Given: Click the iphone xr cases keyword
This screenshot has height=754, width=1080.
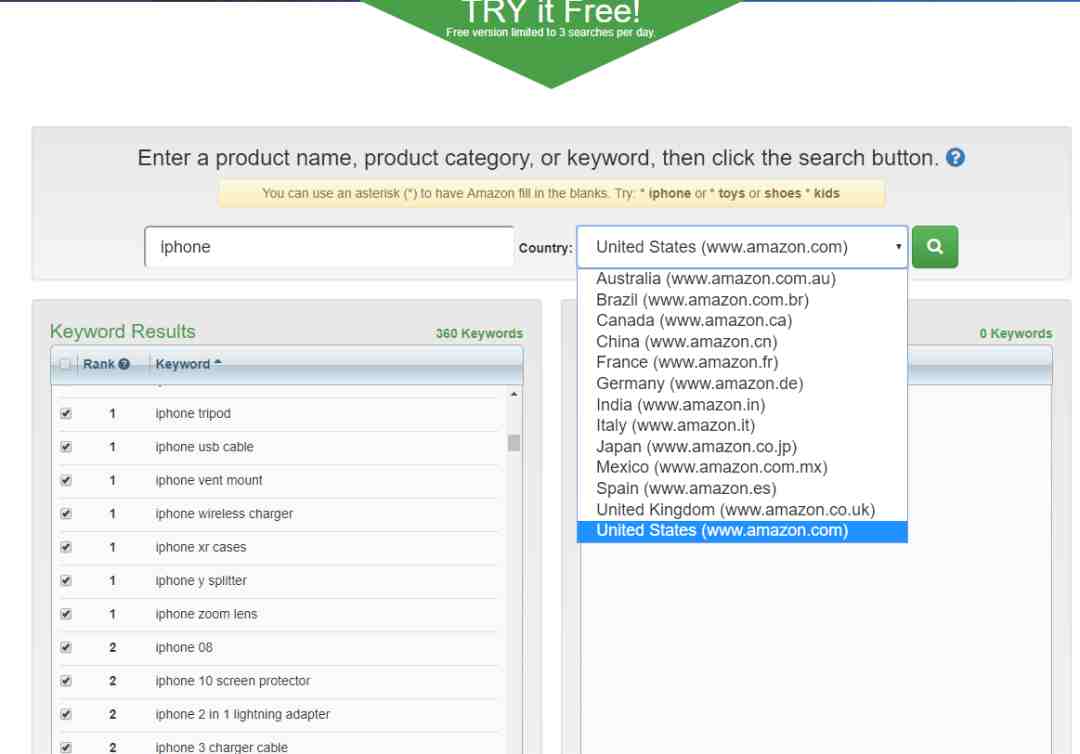Looking at the screenshot, I should 201,548.
